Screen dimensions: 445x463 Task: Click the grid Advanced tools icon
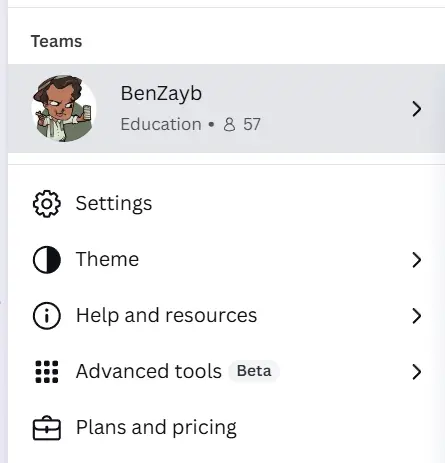(47, 372)
